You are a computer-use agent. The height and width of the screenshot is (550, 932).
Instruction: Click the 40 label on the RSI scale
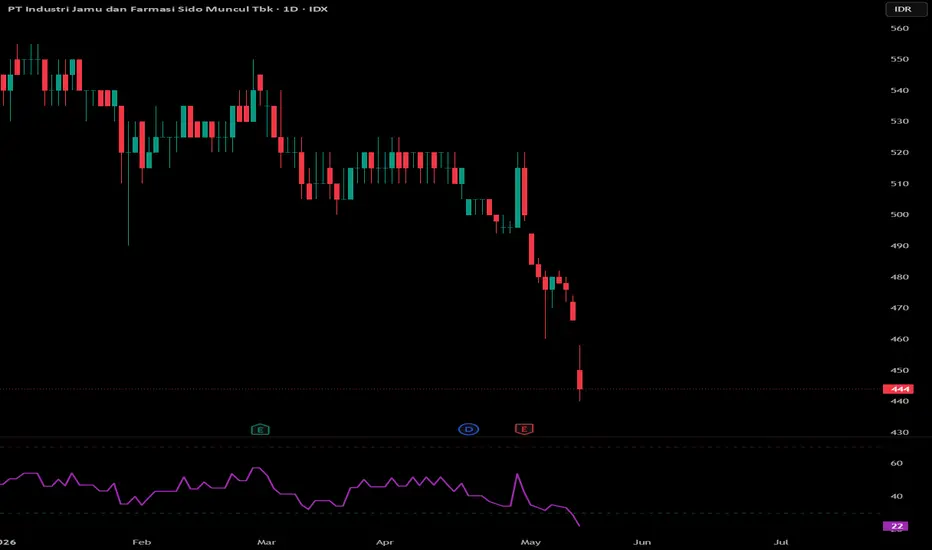[896, 496]
